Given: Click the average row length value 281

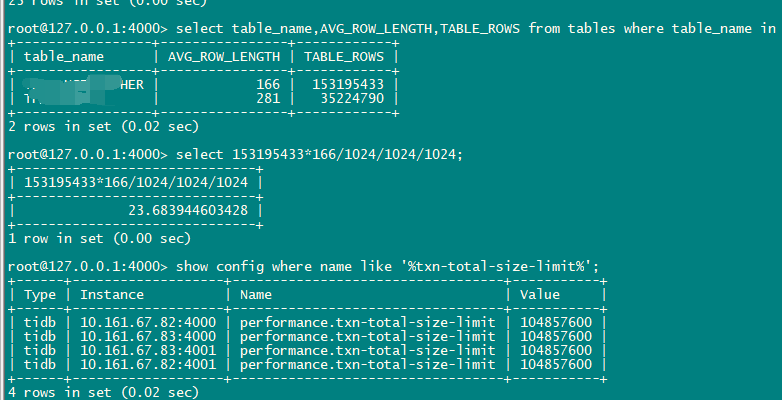Looking at the screenshot, I should tap(268, 98).
